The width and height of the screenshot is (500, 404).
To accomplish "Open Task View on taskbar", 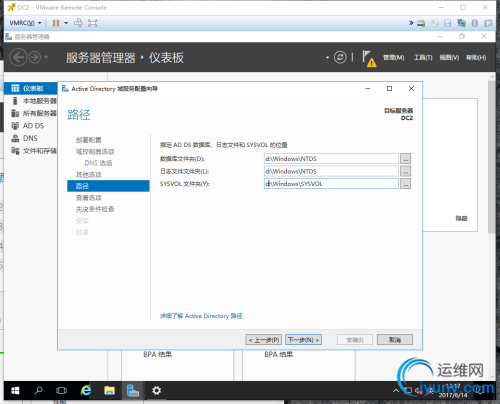I will [x=61, y=390].
